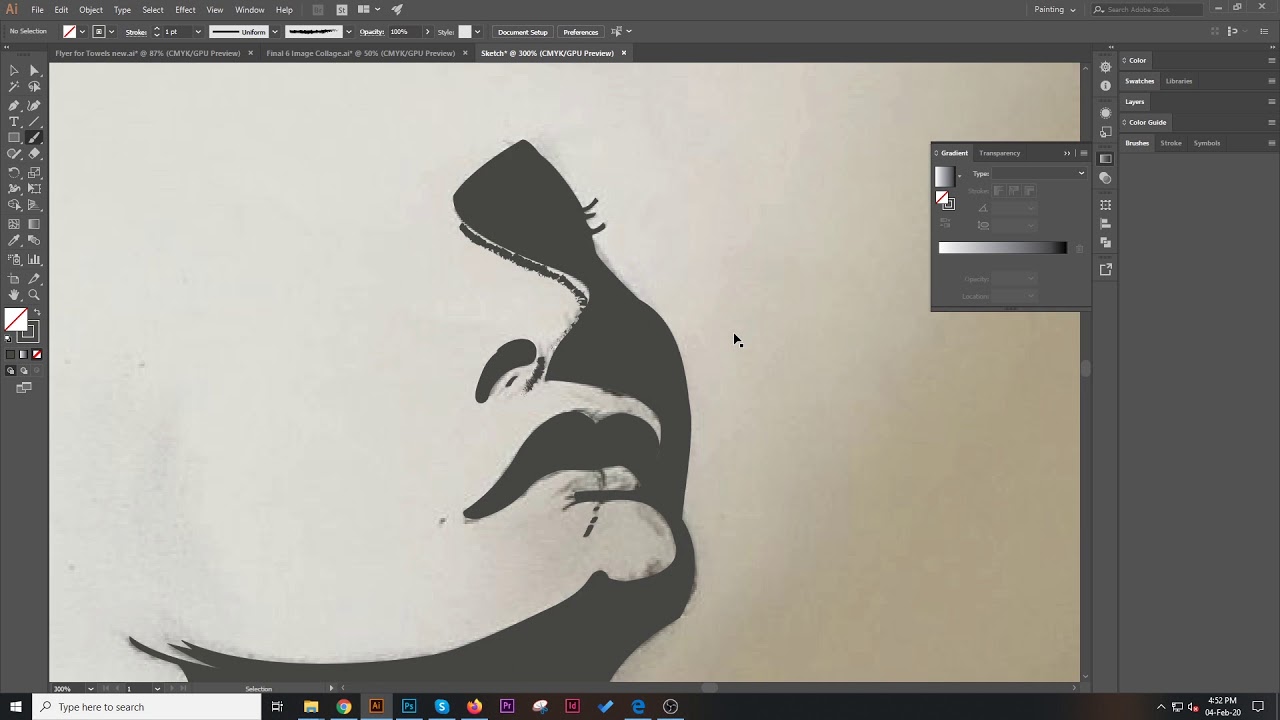Image resolution: width=1280 pixels, height=720 pixels.
Task: Click the Document Setup button
Action: coord(523,32)
